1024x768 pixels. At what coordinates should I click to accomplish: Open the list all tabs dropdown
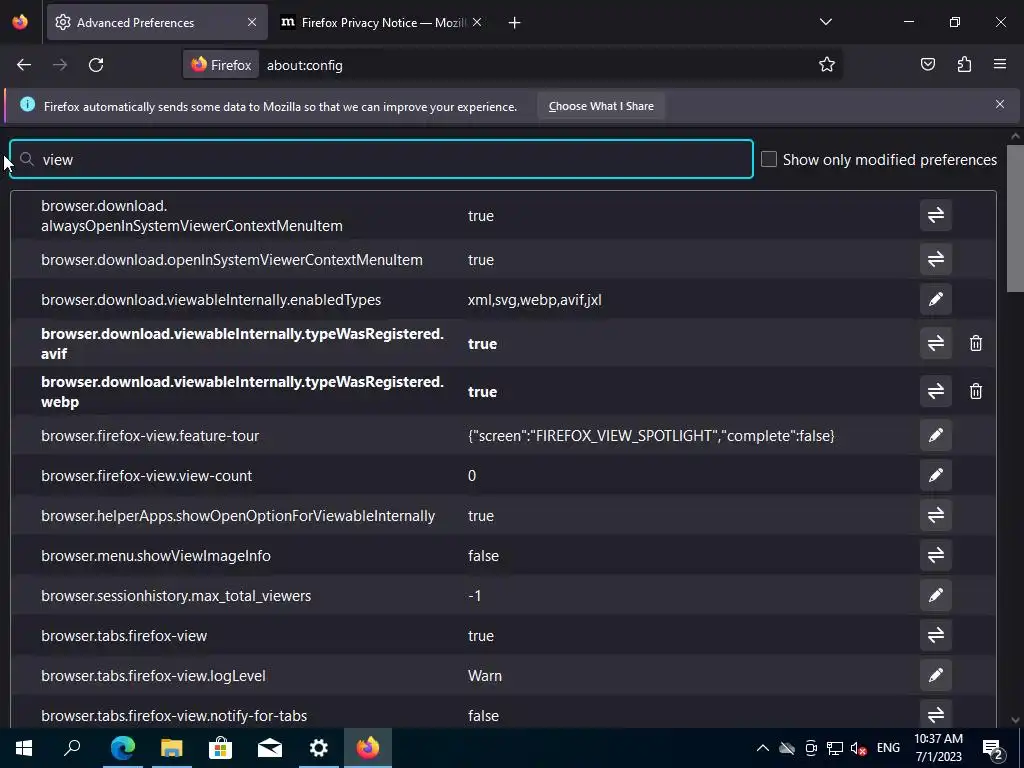[x=825, y=22]
